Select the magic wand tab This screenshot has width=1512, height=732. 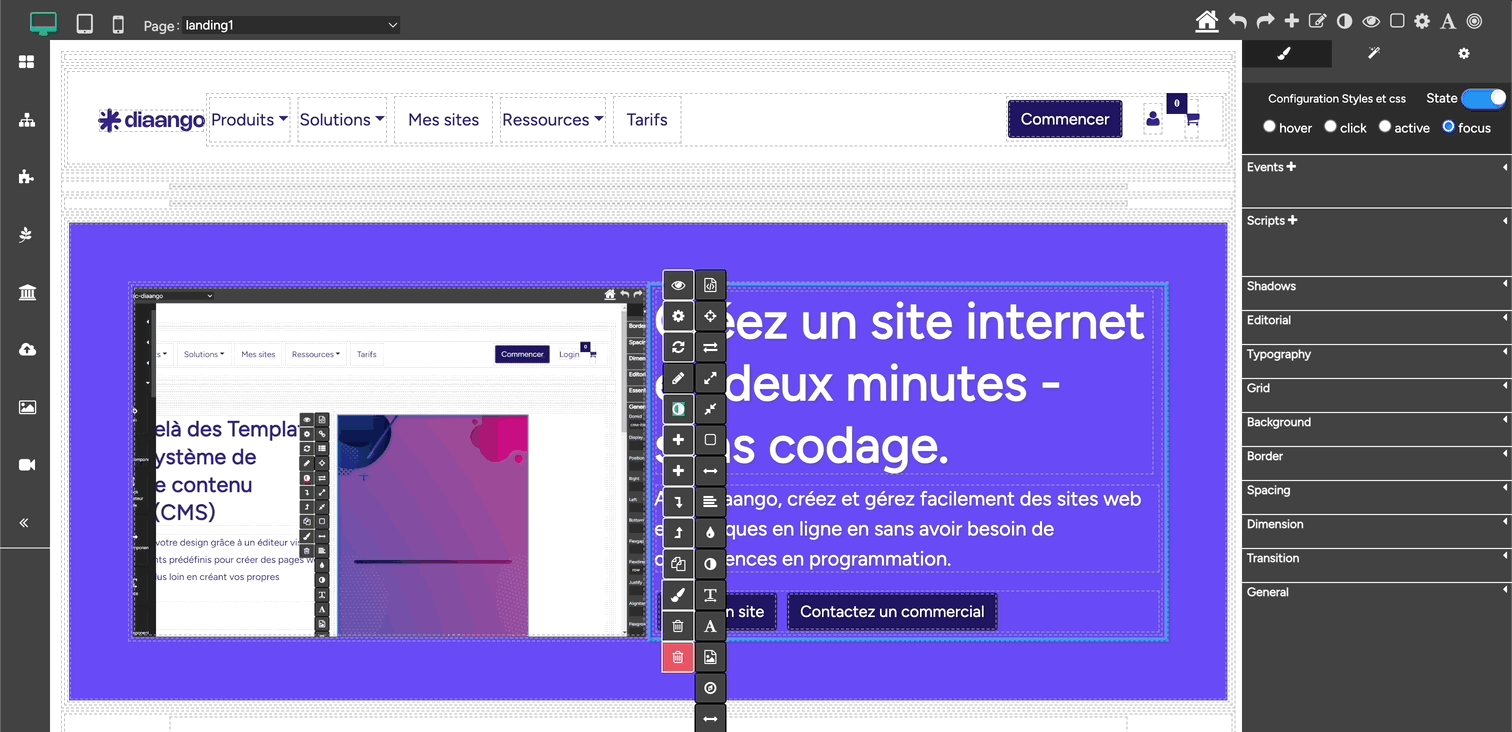pyautogui.click(x=1374, y=54)
